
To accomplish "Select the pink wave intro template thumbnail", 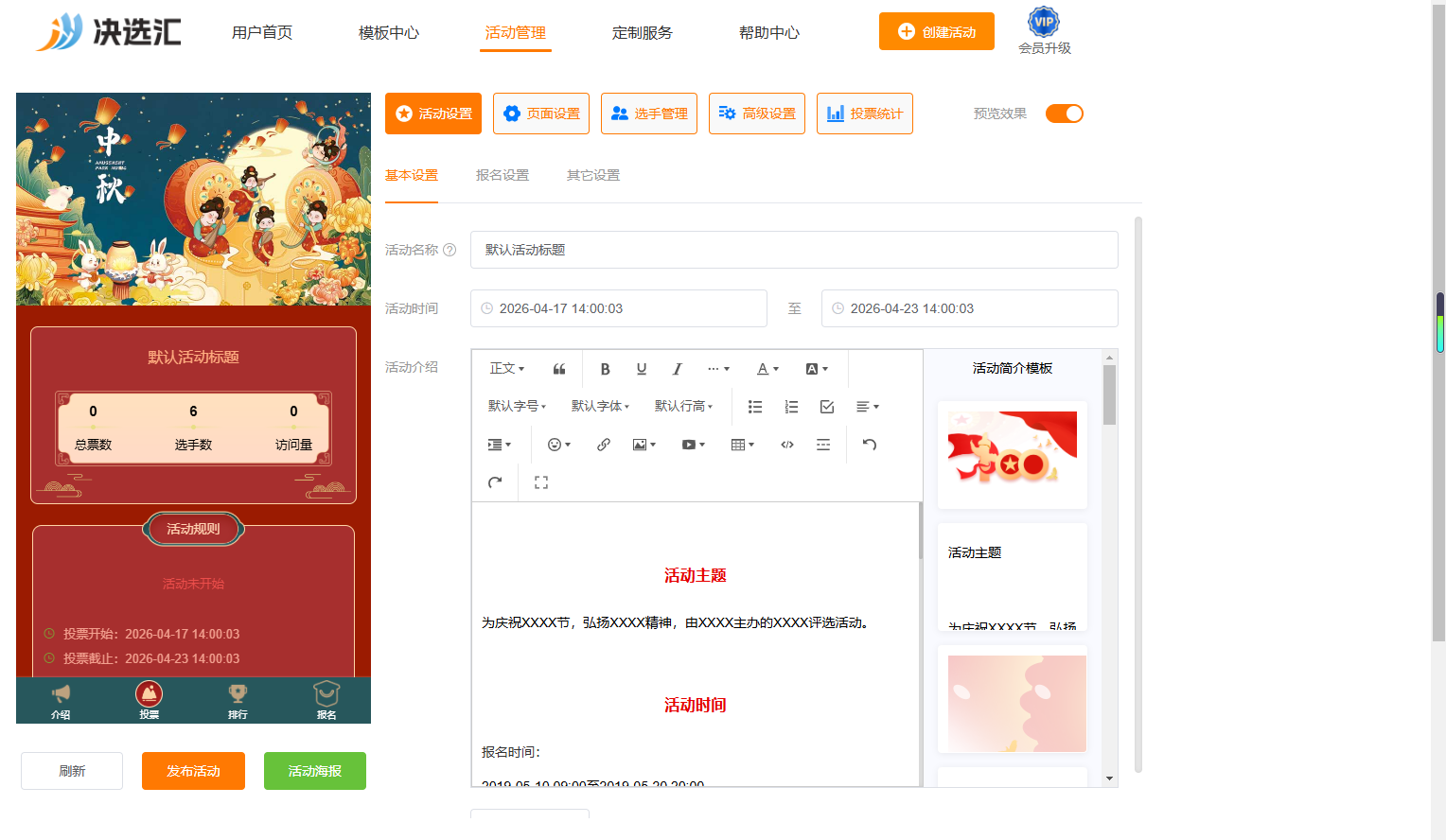I will 1013,700.
